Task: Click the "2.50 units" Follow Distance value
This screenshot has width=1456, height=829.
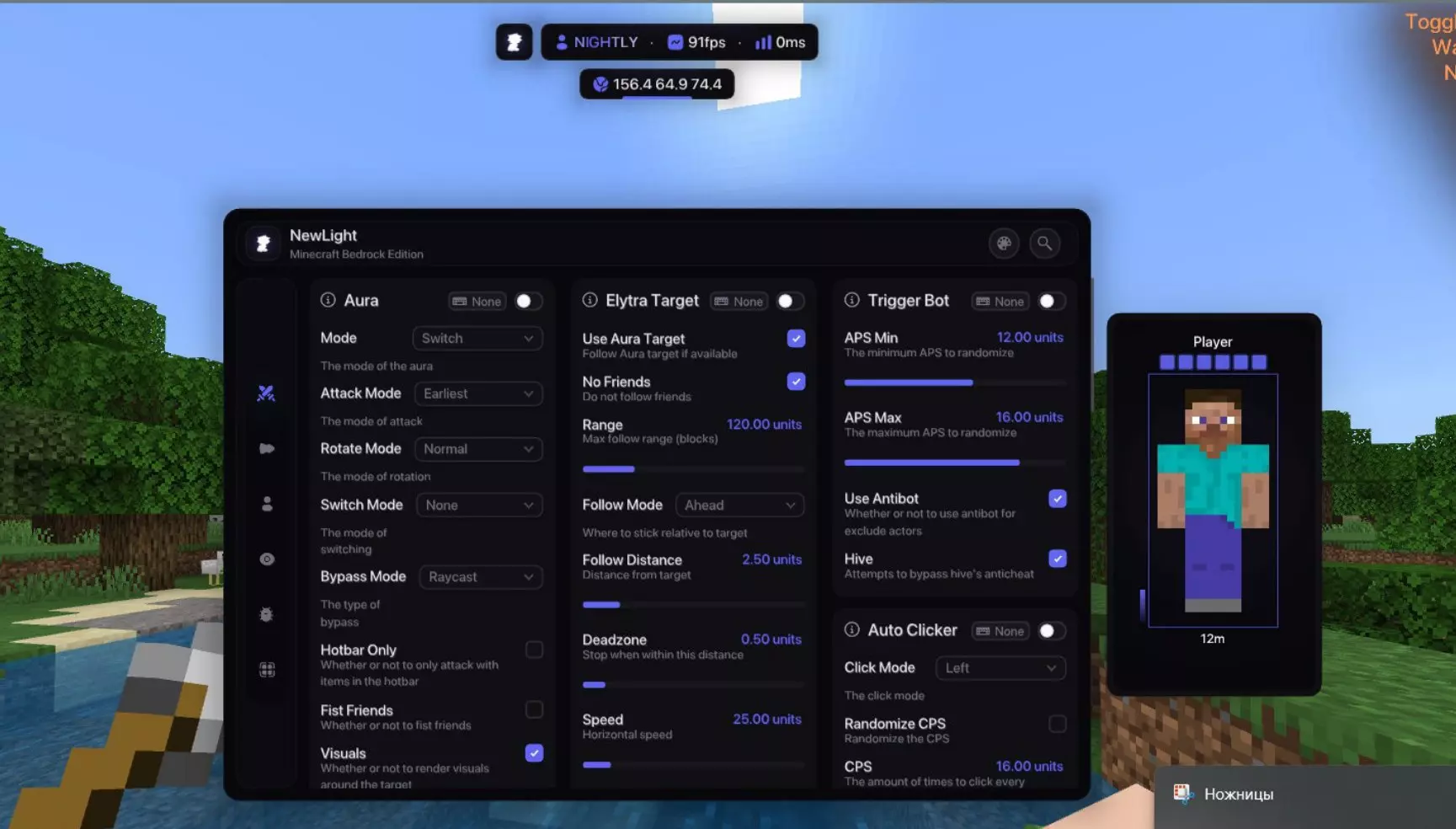Action: [771, 559]
